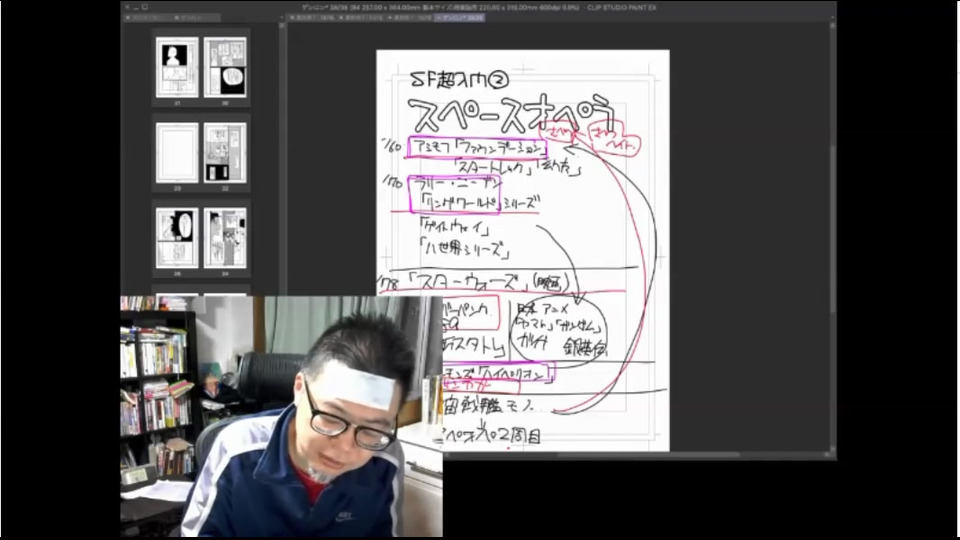This screenshot has width=960, height=540.
Task: Select the page 32 thumbnail in the page manager
Action: 225,153
